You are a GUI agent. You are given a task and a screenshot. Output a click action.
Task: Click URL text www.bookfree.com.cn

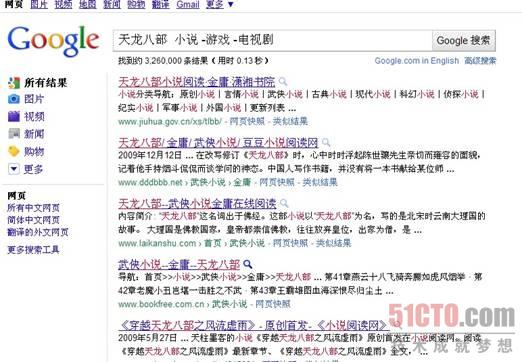(161, 304)
